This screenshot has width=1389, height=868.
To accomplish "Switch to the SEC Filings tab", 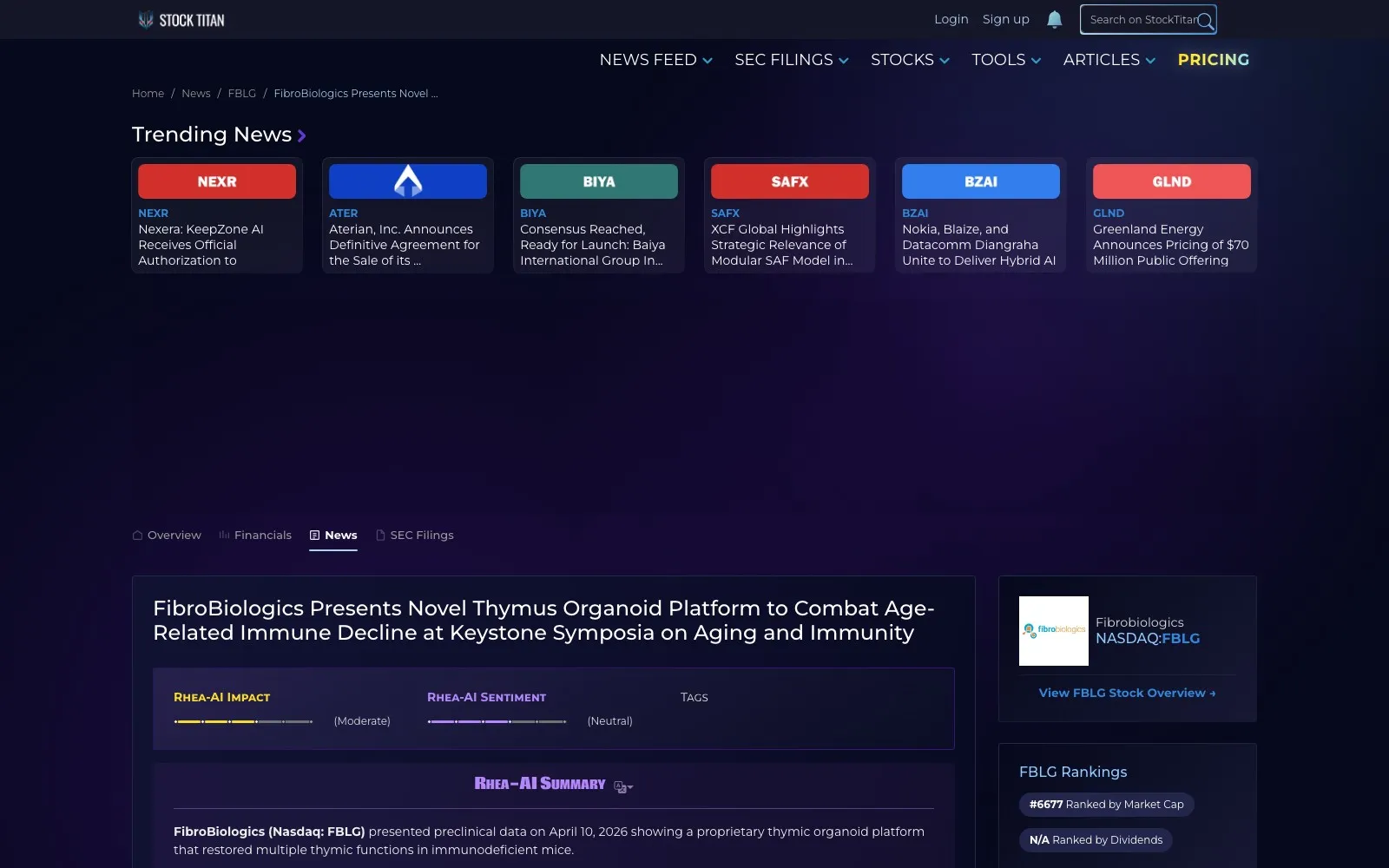I will click(x=415, y=536).
